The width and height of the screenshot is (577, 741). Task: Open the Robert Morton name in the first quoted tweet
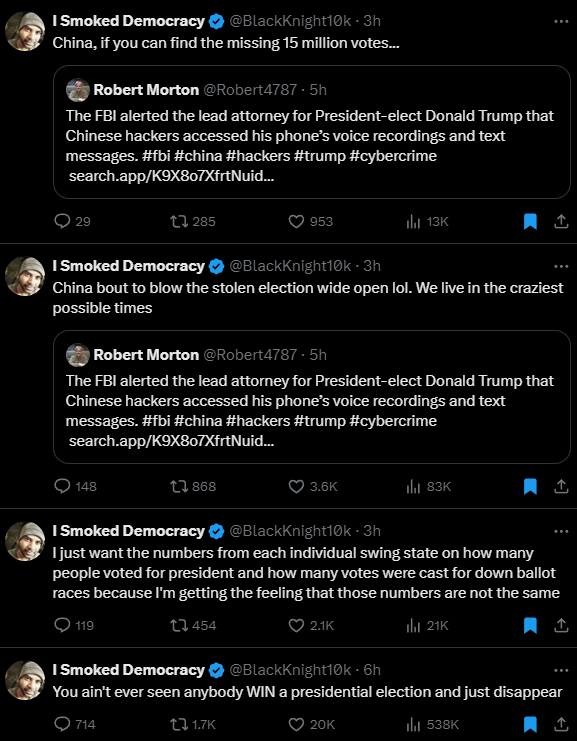coord(146,90)
